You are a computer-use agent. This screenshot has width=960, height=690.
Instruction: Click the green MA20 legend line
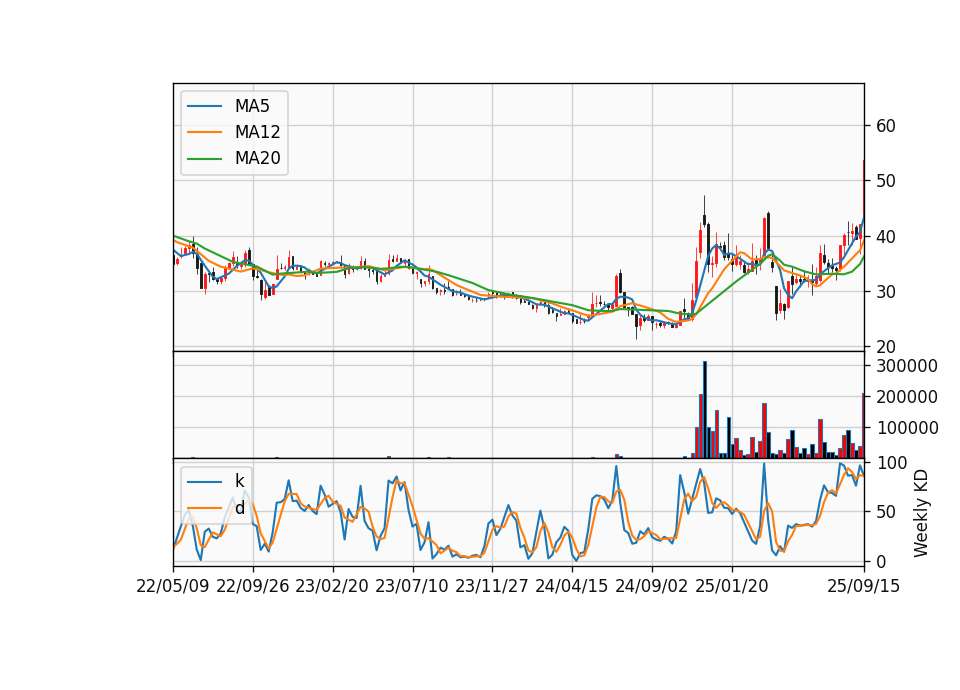pyautogui.click(x=204, y=159)
